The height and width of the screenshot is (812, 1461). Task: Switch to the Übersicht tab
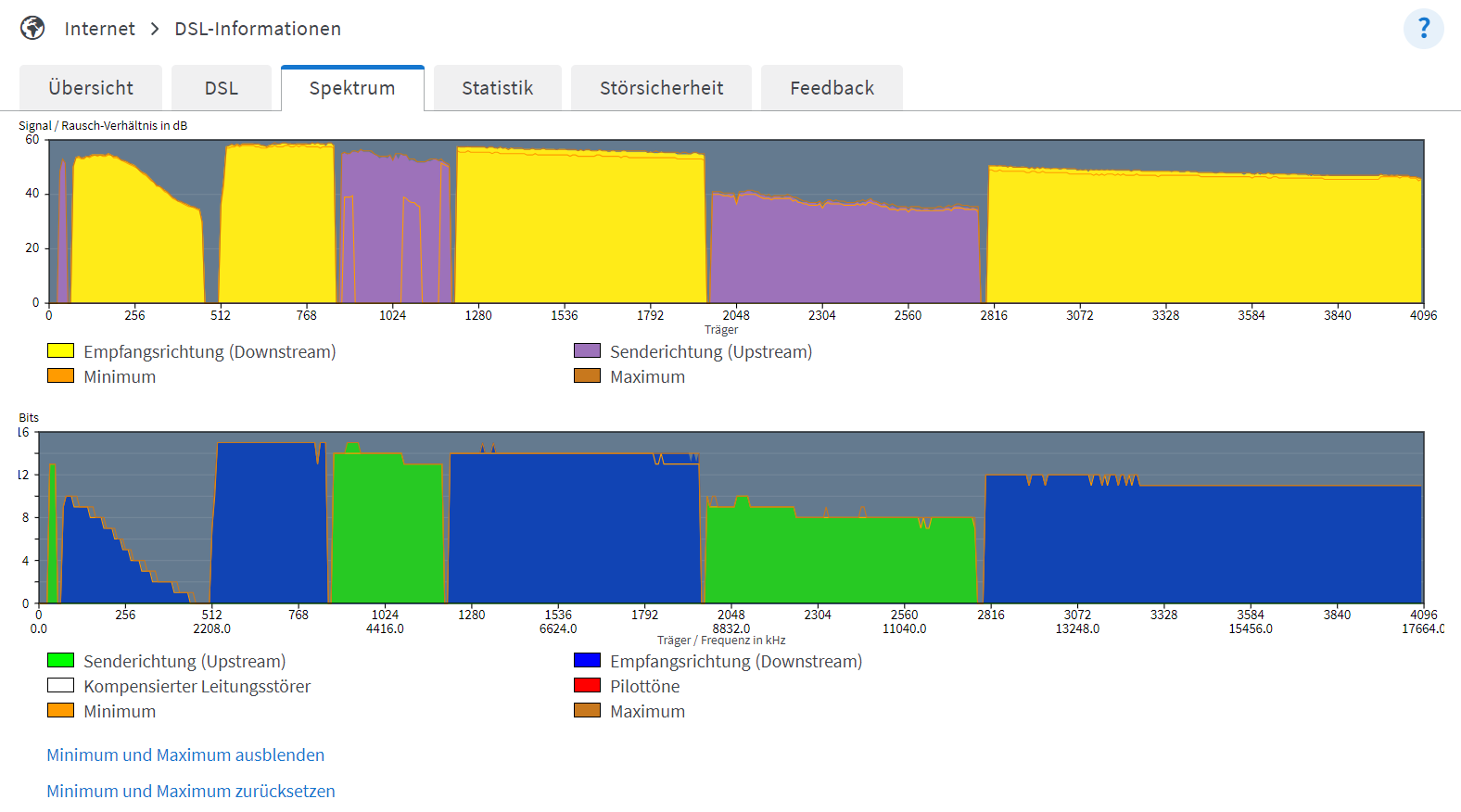[x=91, y=88]
